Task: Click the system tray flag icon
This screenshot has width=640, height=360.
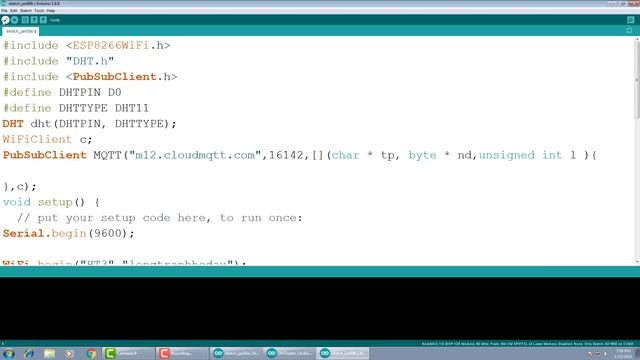Action: point(590,354)
